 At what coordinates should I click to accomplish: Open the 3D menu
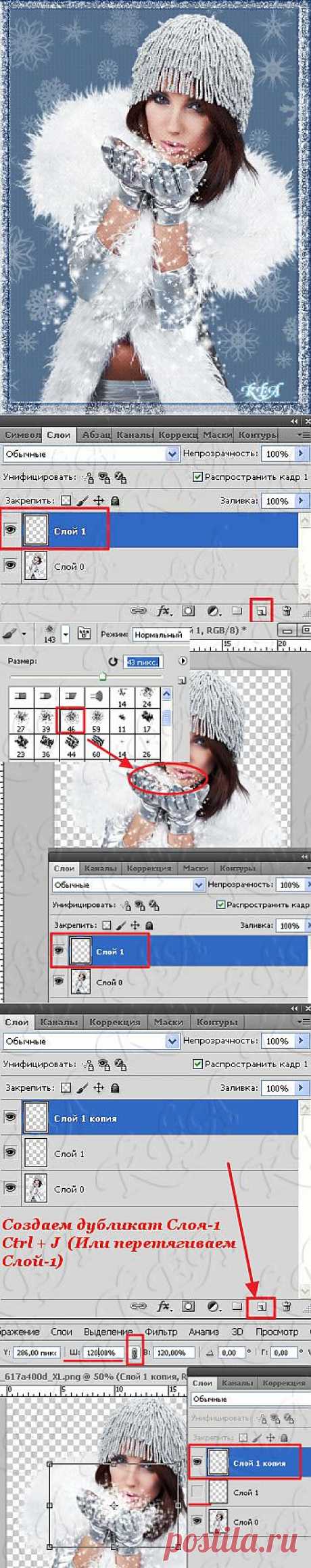coord(237,1331)
